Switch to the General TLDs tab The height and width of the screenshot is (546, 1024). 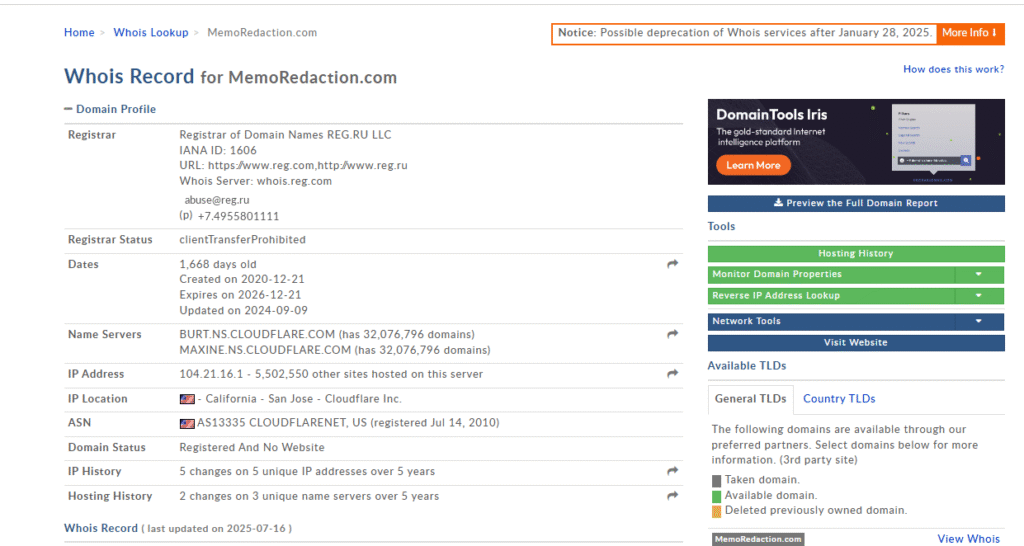750,399
